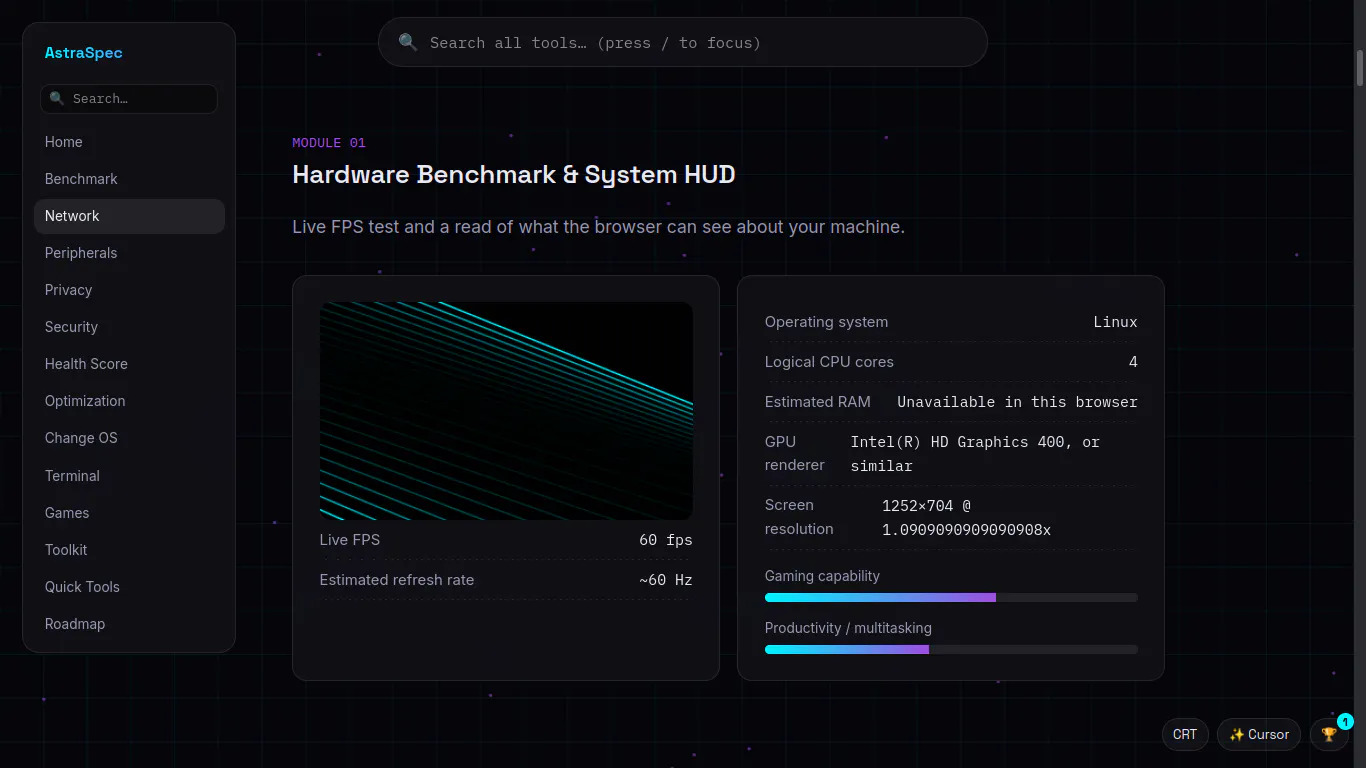This screenshot has width=1366, height=768.
Task: Click the notification badge on trophy
Action: pyautogui.click(x=1345, y=721)
